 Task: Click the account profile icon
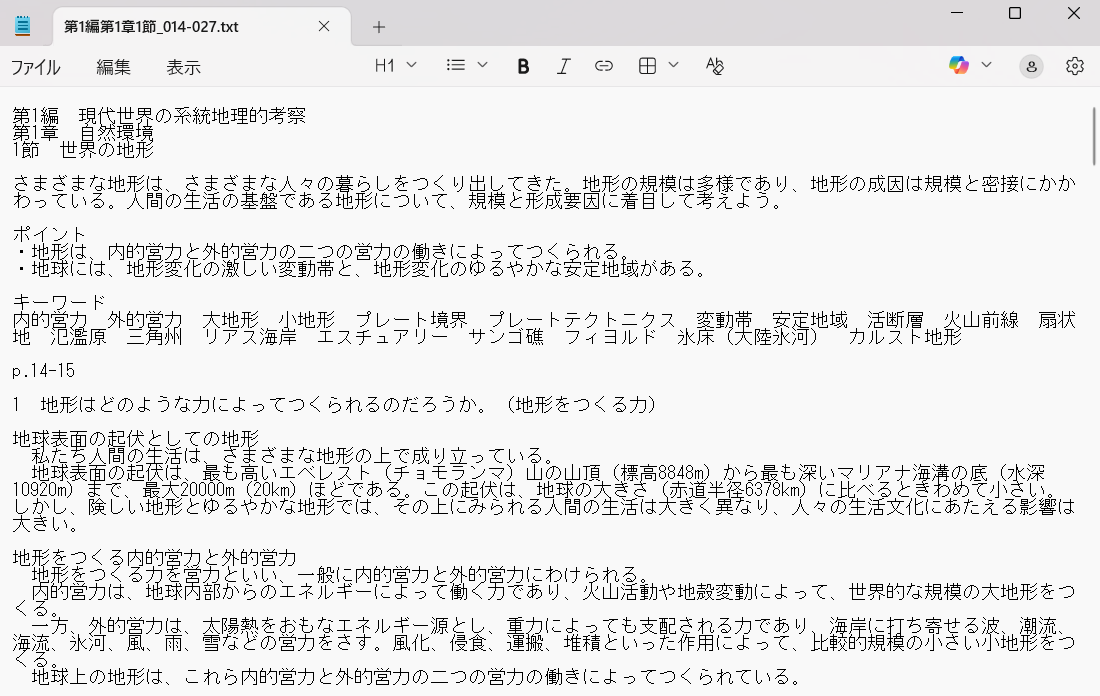click(1031, 66)
